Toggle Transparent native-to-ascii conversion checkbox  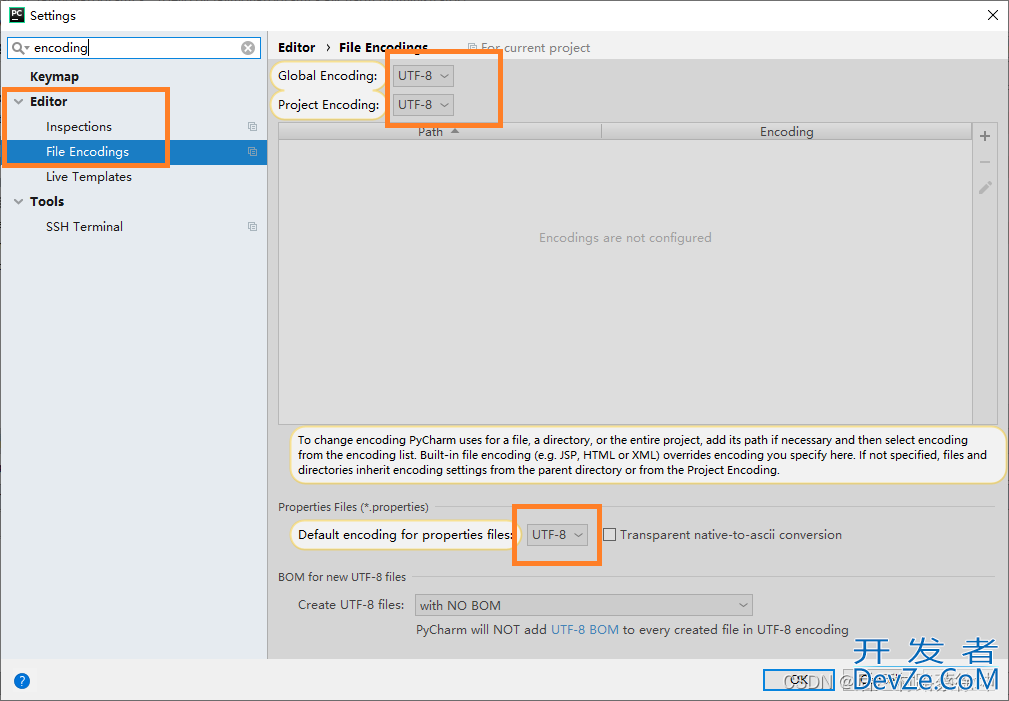point(609,534)
